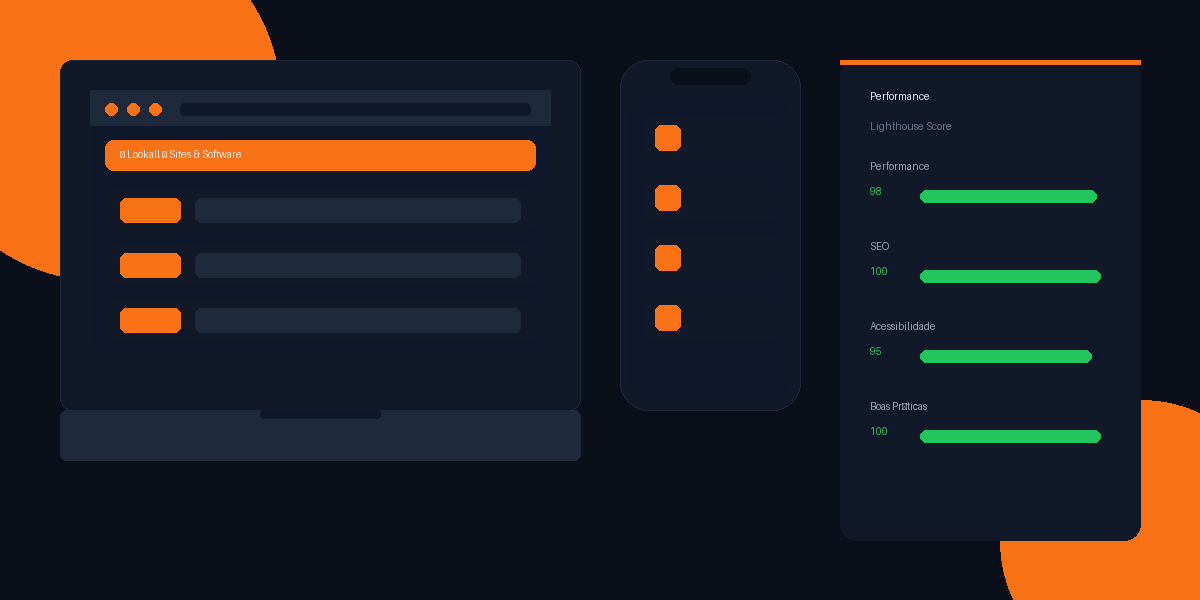Click the Boas Práticas metric label
The height and width of the screenshot is (600, 1200).
point(898,406)
